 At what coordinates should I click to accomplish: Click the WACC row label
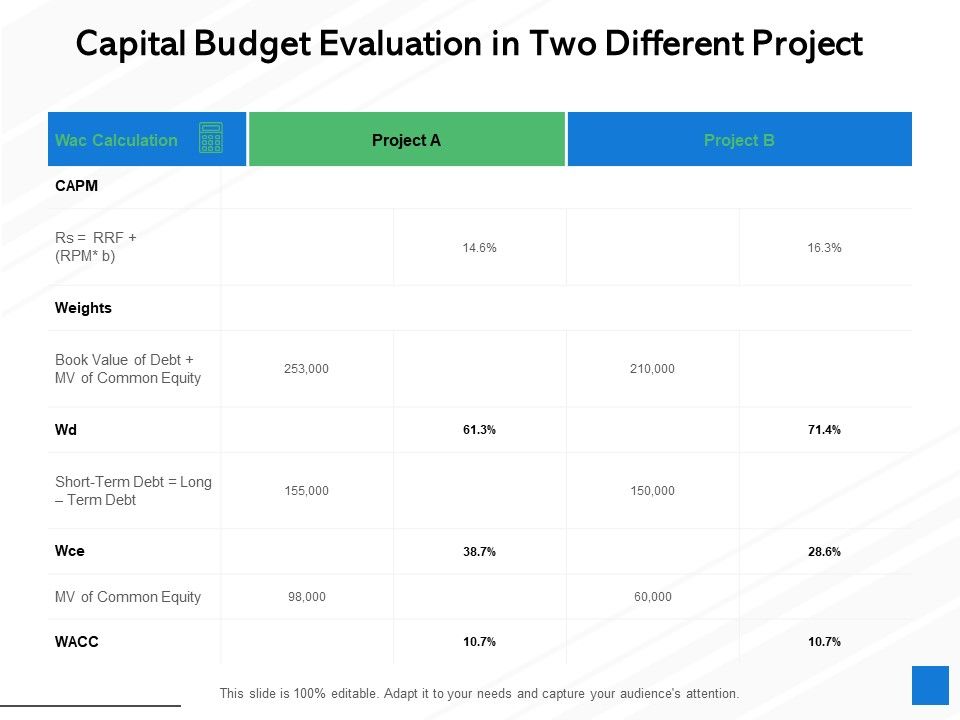click(77, 642)
